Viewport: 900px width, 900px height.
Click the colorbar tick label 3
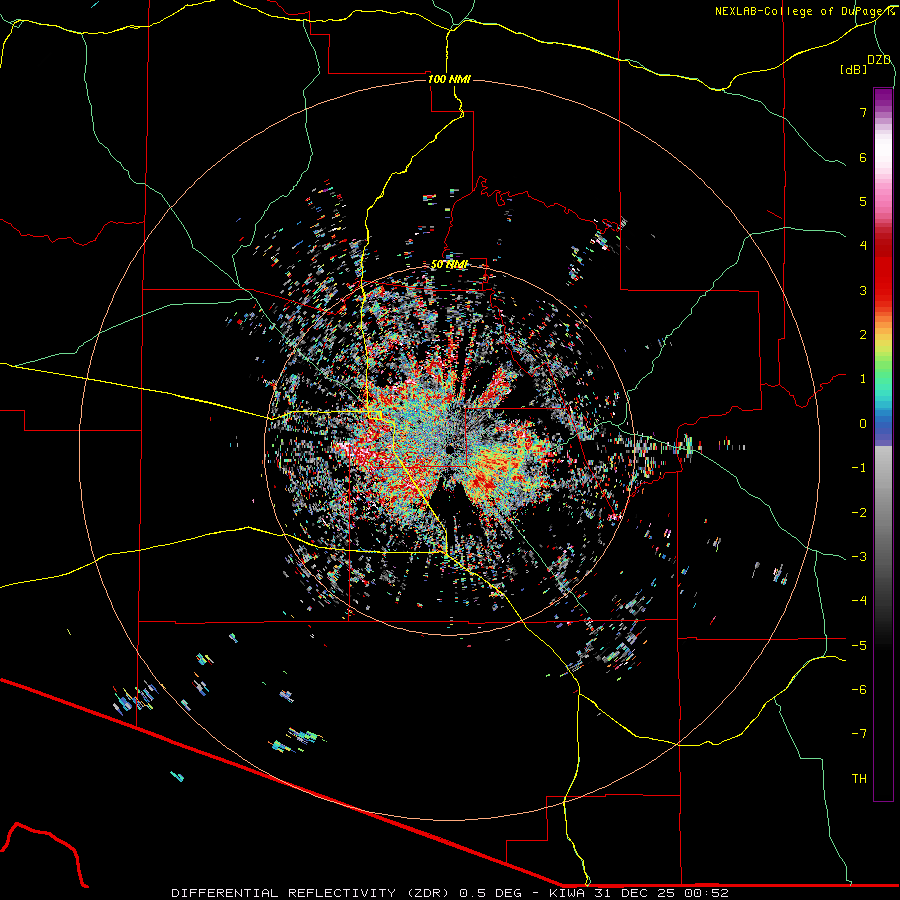point(863,290)
